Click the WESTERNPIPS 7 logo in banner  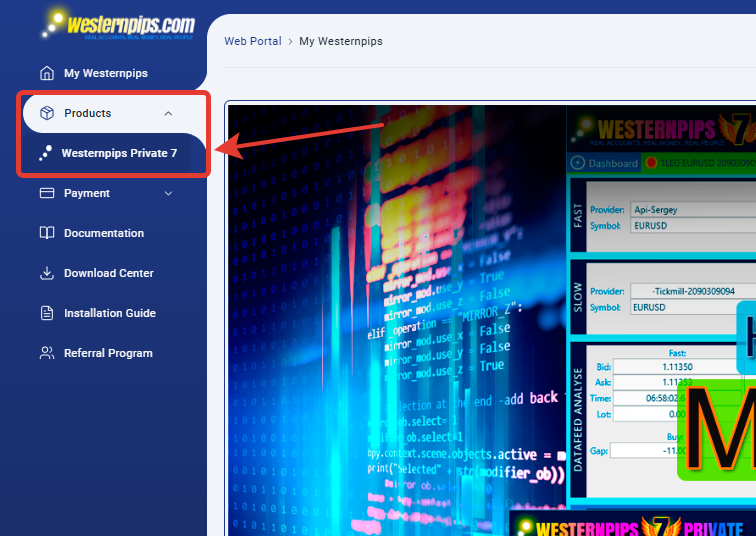663,129
